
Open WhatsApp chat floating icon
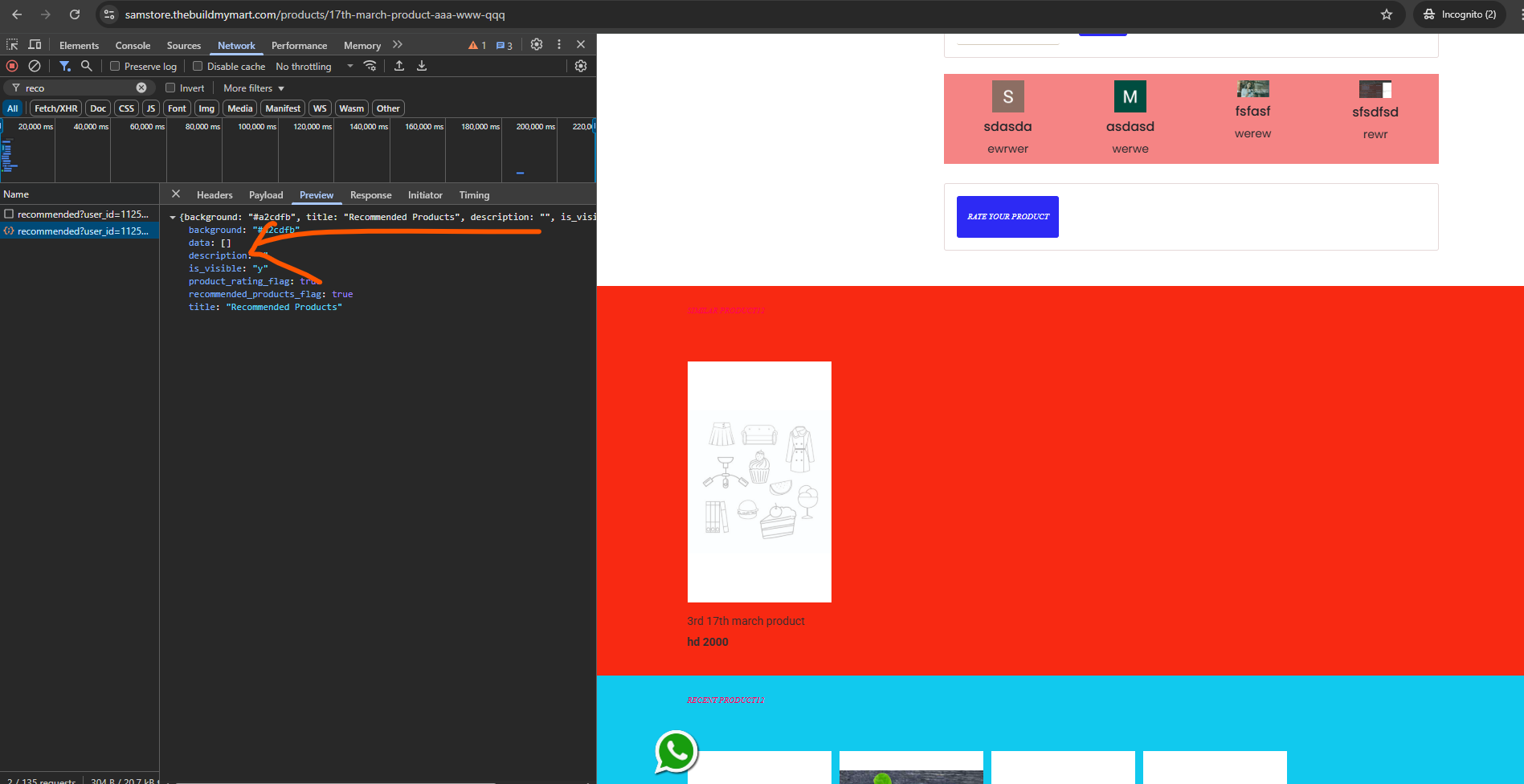click(x=676, y=752)
